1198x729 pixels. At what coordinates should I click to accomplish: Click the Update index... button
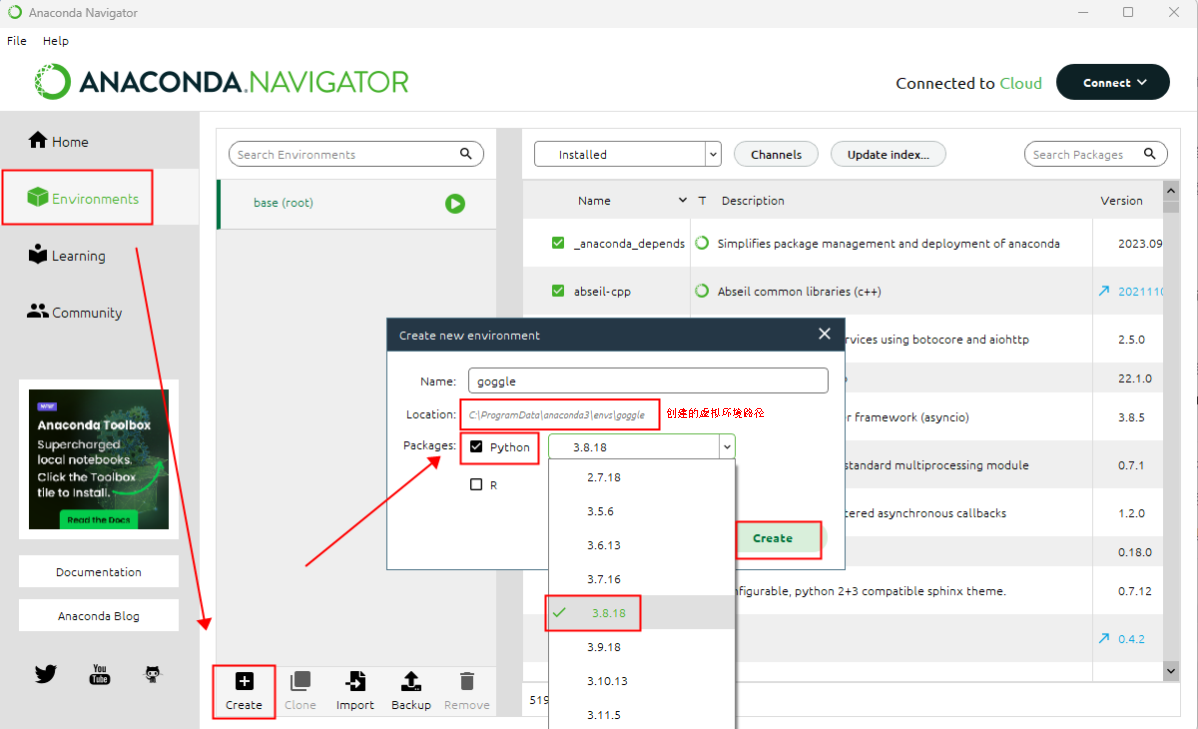[x=888, y=154]
